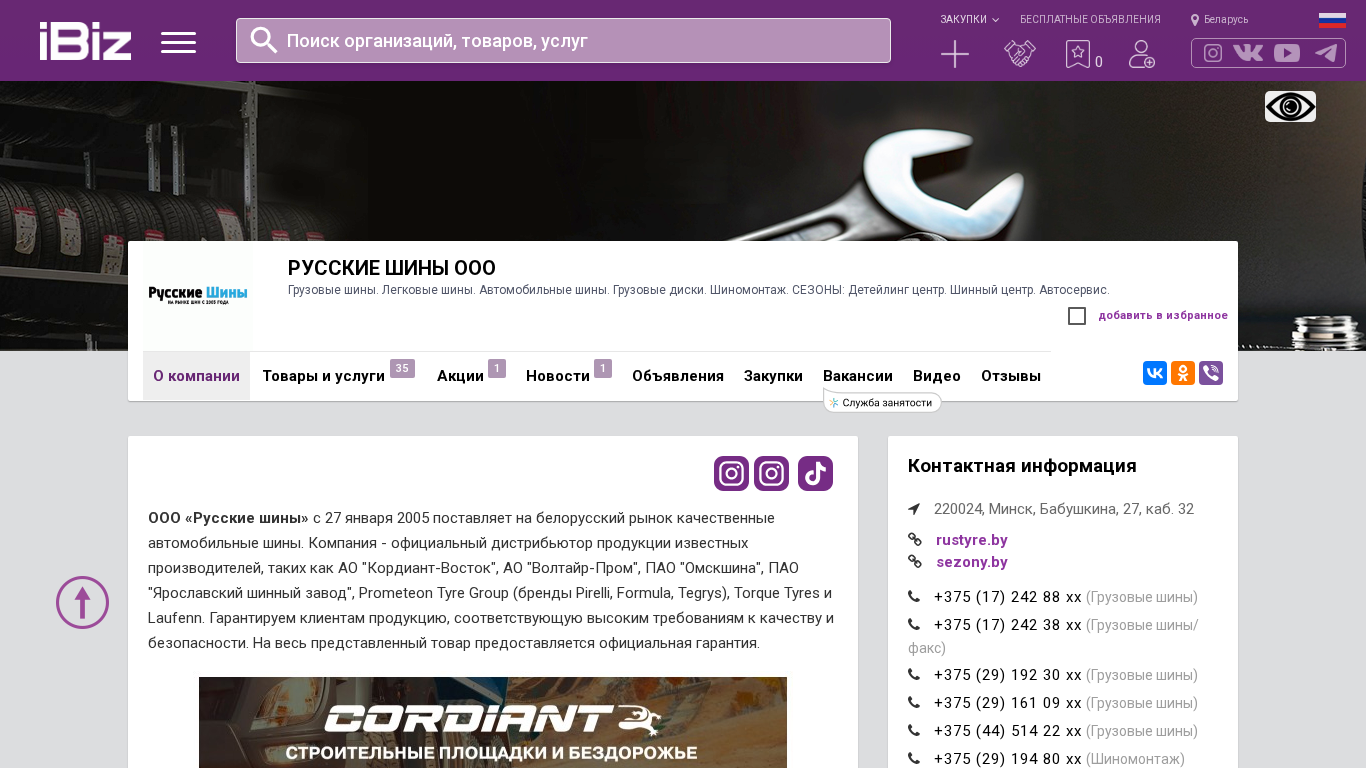Reveal phone +375 (17) 242 88 xx

(x=1008, y=597)
